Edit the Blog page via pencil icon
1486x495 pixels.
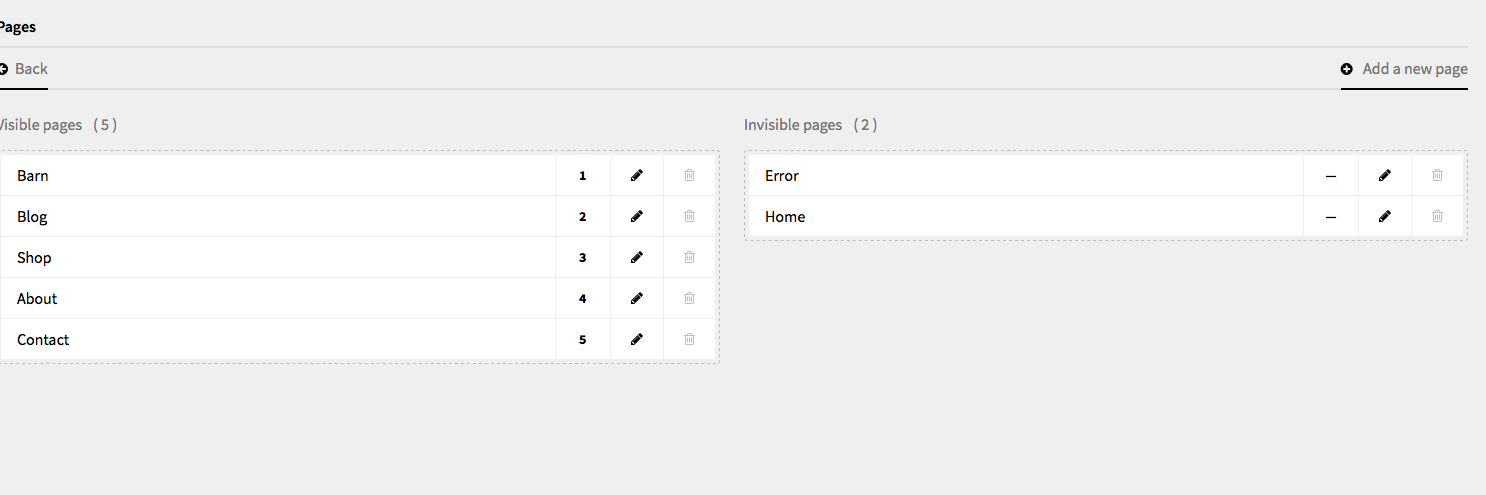(x=637, y=216)
